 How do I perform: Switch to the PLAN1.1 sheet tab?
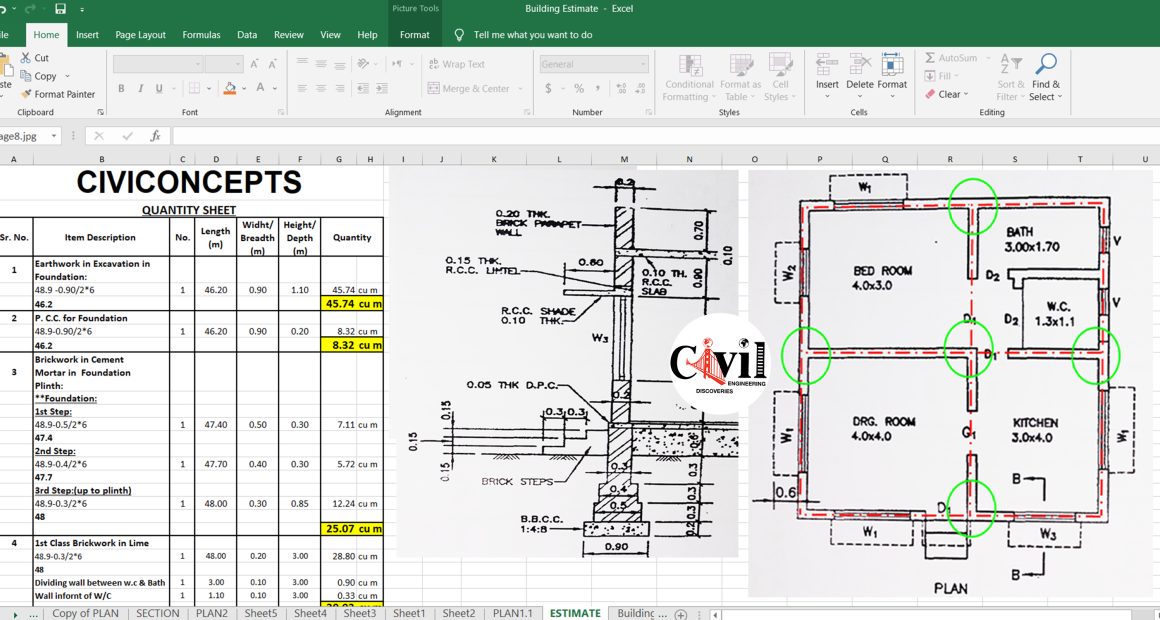point(513,613)
